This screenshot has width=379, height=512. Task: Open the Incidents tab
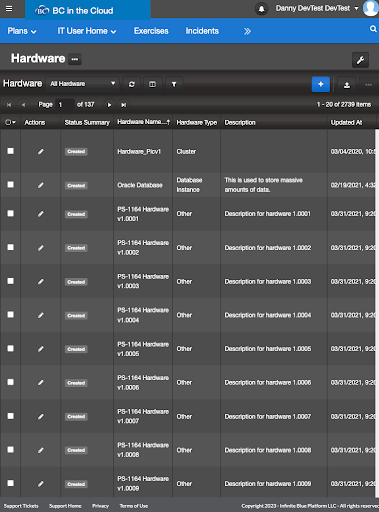202,31
